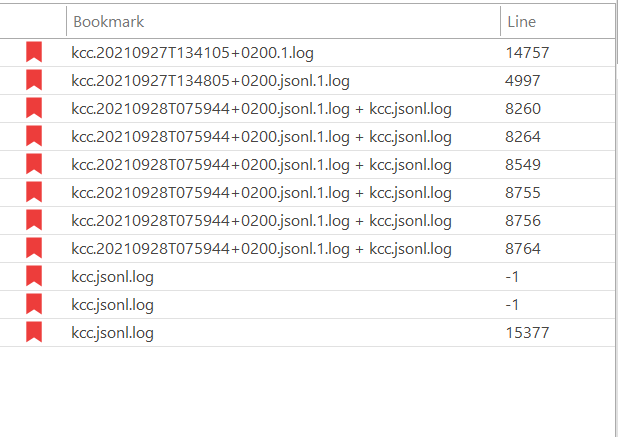Click the bookmark flag beside line 8264
The image size is (618, 437).
pyautogui.click(x=34, y=136)
